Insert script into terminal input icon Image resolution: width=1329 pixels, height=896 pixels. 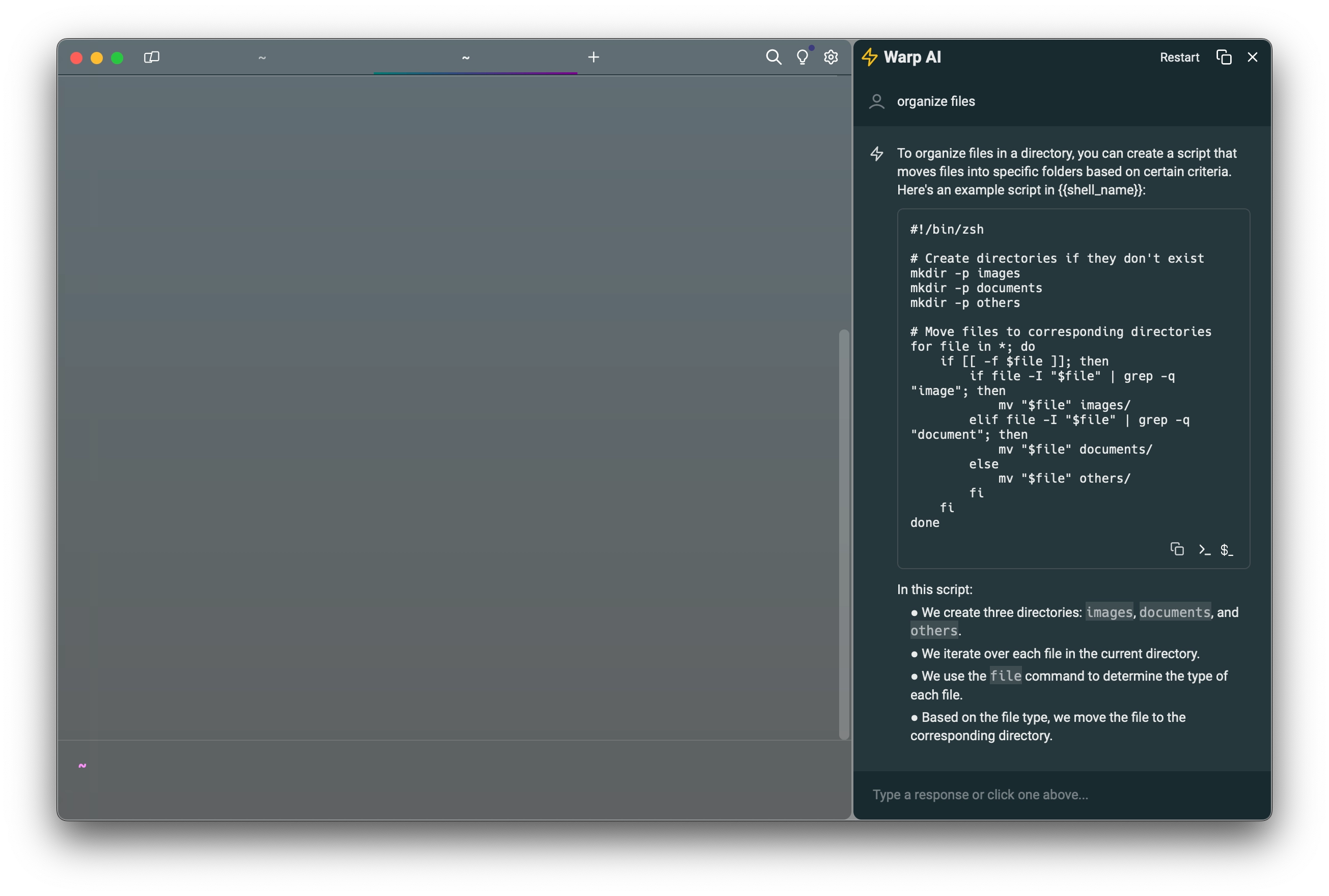click(1204, 550)
